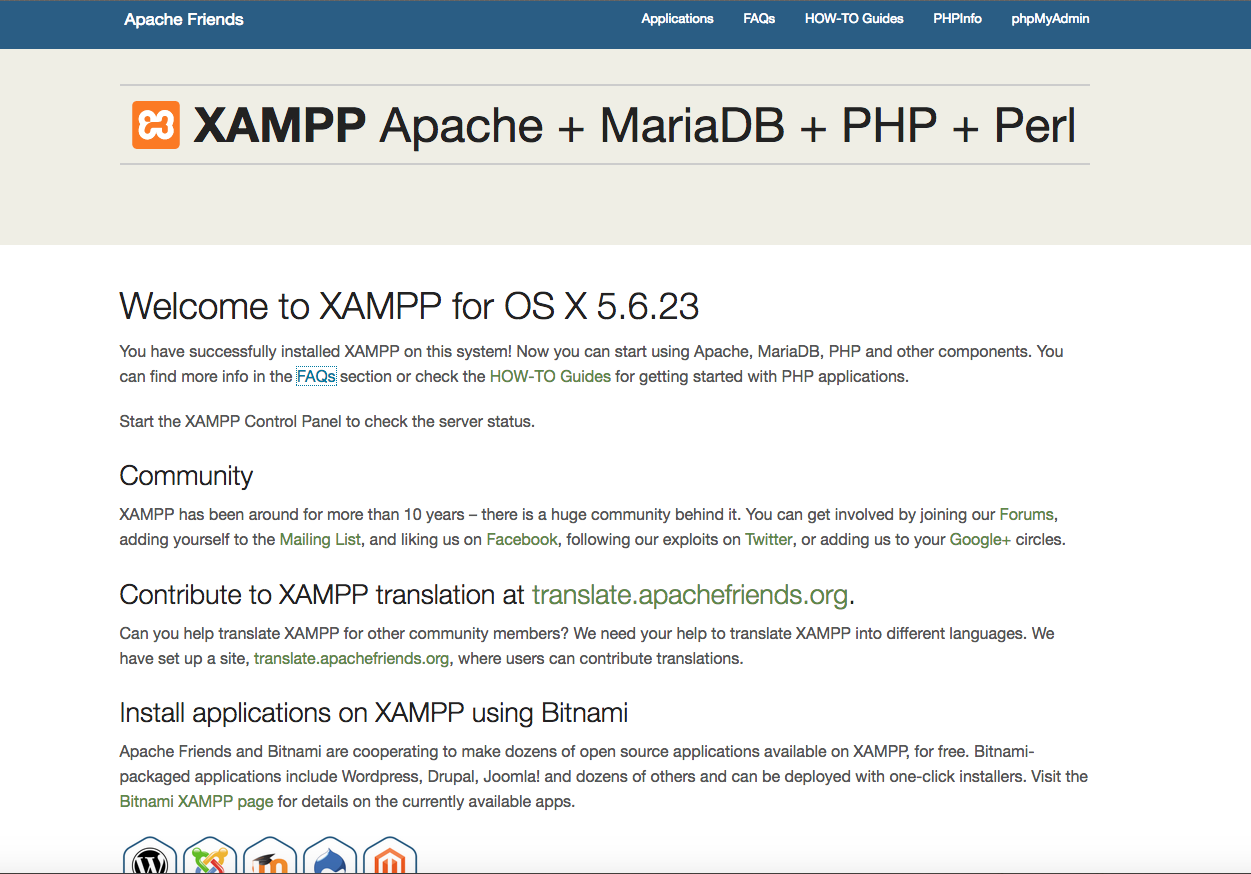Open PHPInfo in the navigation bar
The image size is (1251, 874).
(x=957, y=19)
